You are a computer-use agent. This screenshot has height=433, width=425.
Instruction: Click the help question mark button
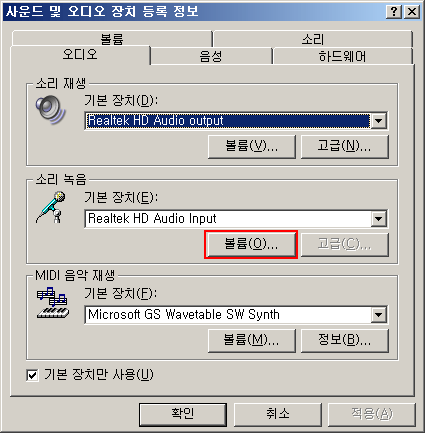[x=394, y=12]
